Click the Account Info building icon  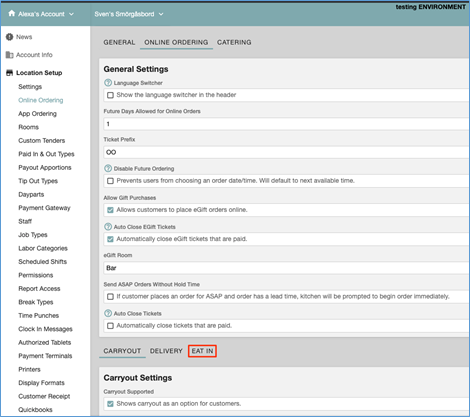tap(9, 55)
